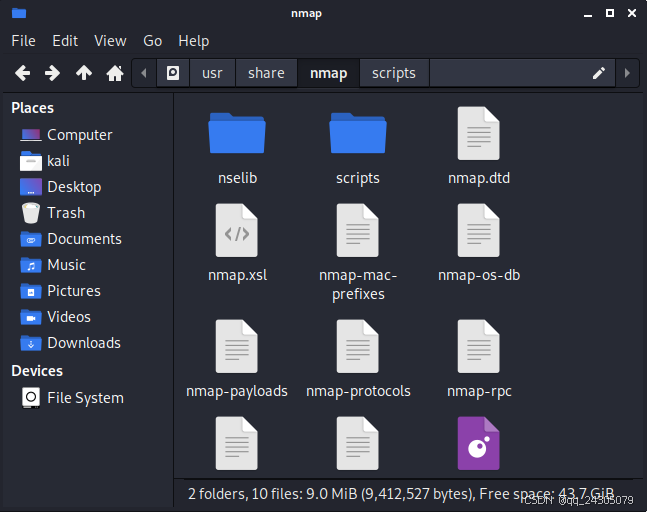
Task: Click the Trash bin icon in Places
Action: click(x=31, y=213)
